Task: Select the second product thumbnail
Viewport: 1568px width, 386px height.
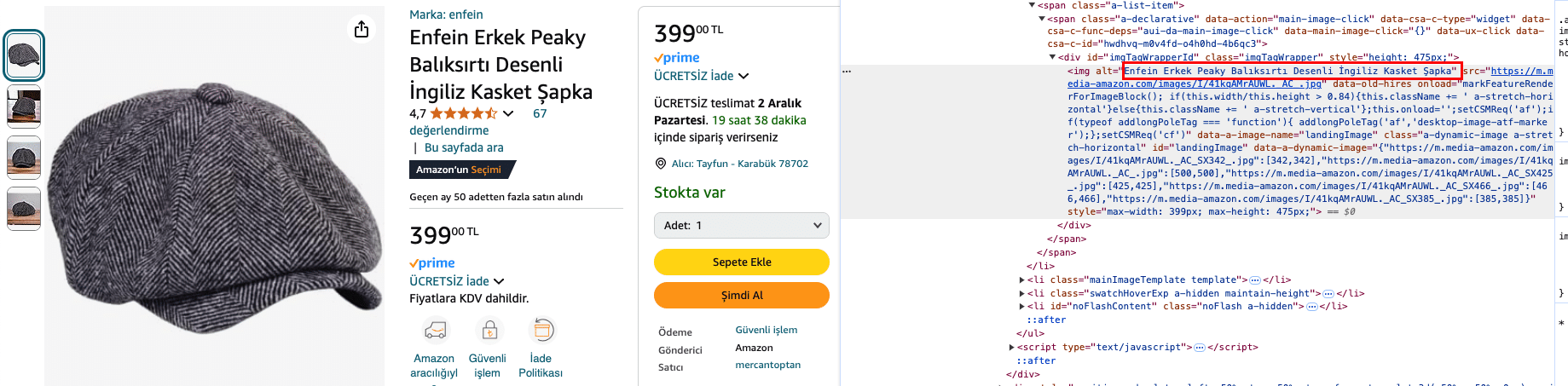Action: click(x=24, y=107)
